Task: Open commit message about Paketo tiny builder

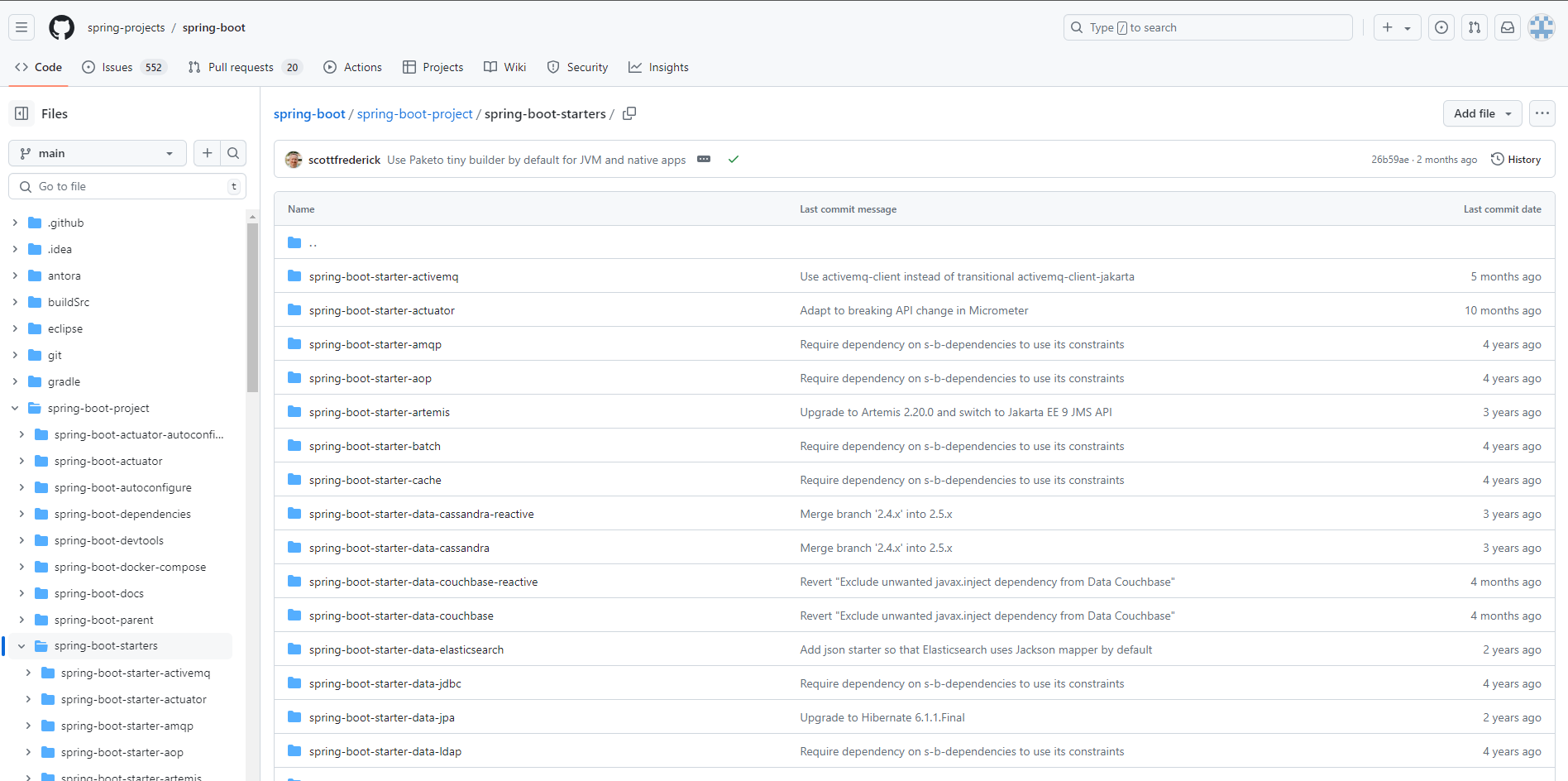Action: pos(537,160)
